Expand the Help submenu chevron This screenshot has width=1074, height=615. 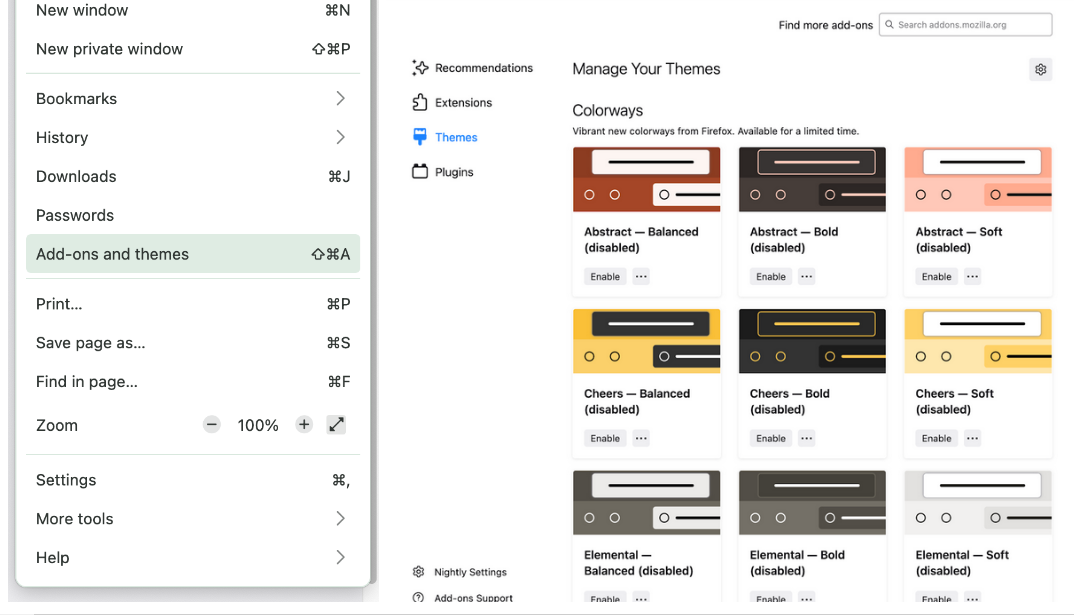point(340,557)
